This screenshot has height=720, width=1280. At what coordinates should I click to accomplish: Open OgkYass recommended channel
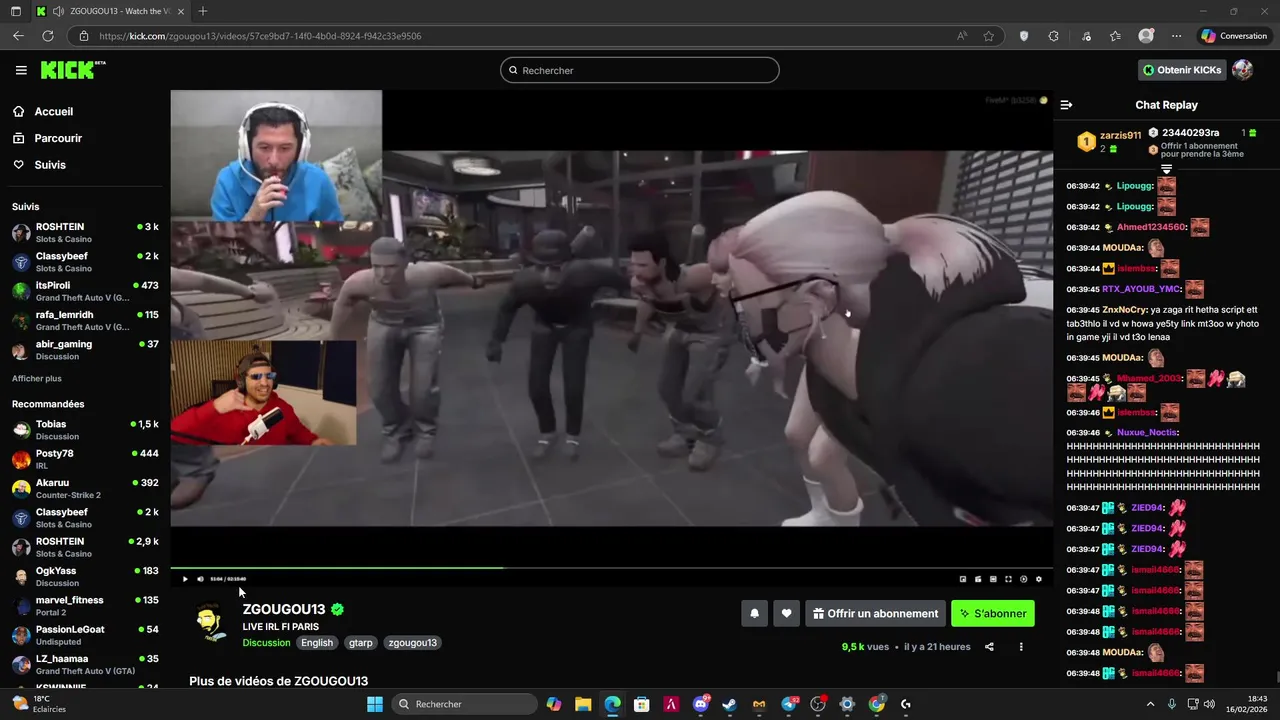click(85, 577)
